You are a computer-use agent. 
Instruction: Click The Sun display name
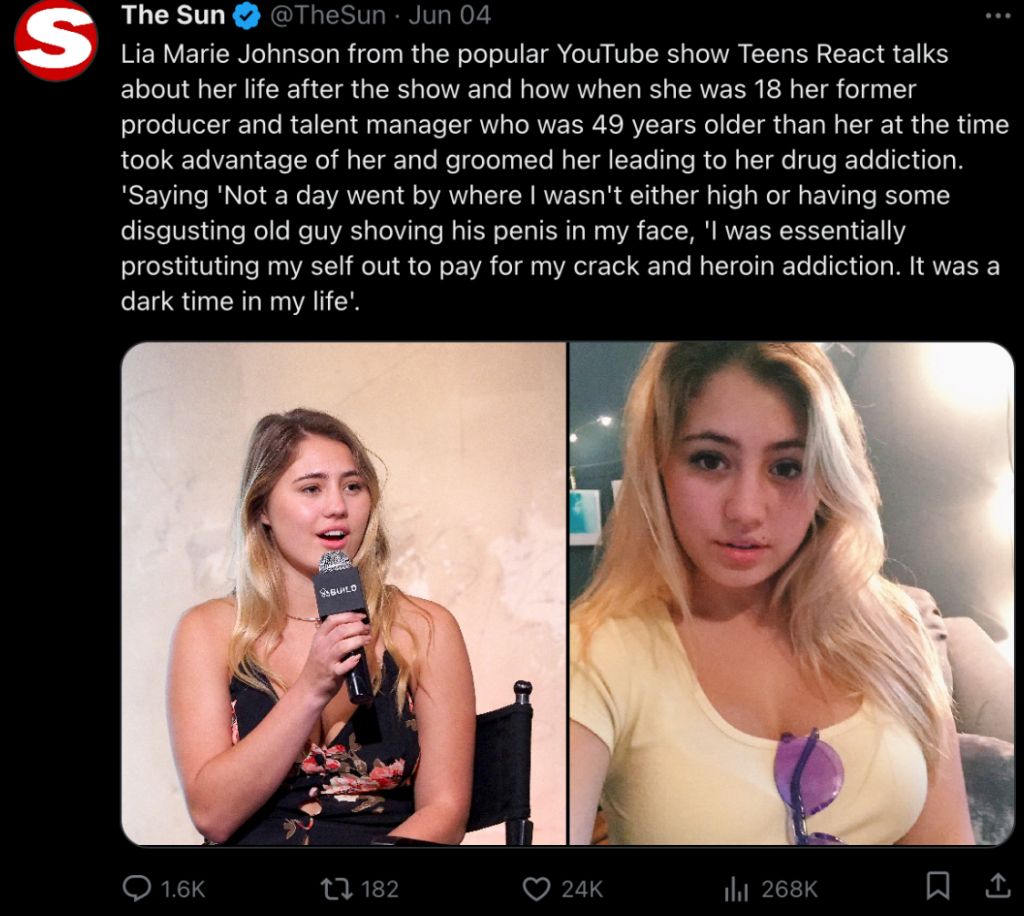tap(173, 15)
